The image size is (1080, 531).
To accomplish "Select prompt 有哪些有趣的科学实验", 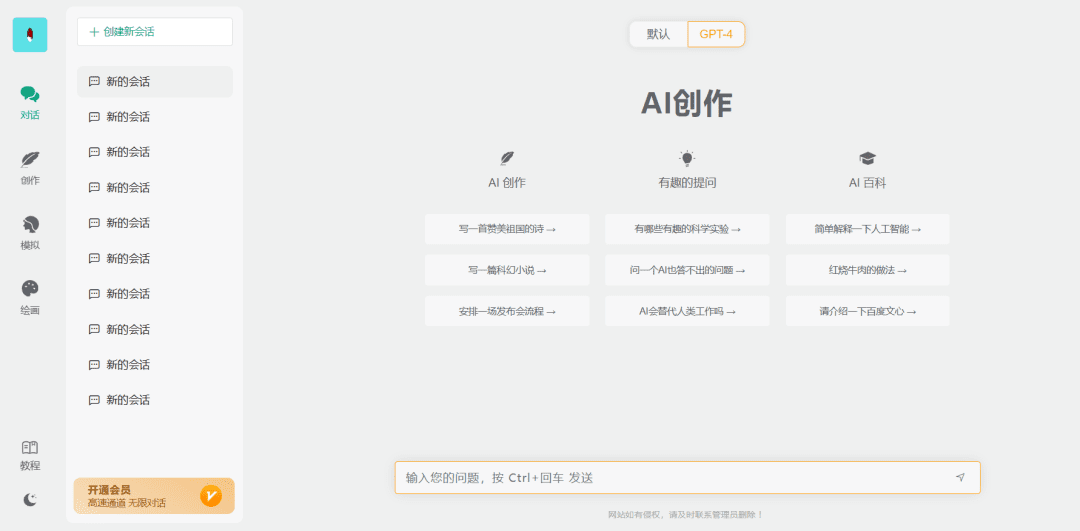I will tap(687, 229).
